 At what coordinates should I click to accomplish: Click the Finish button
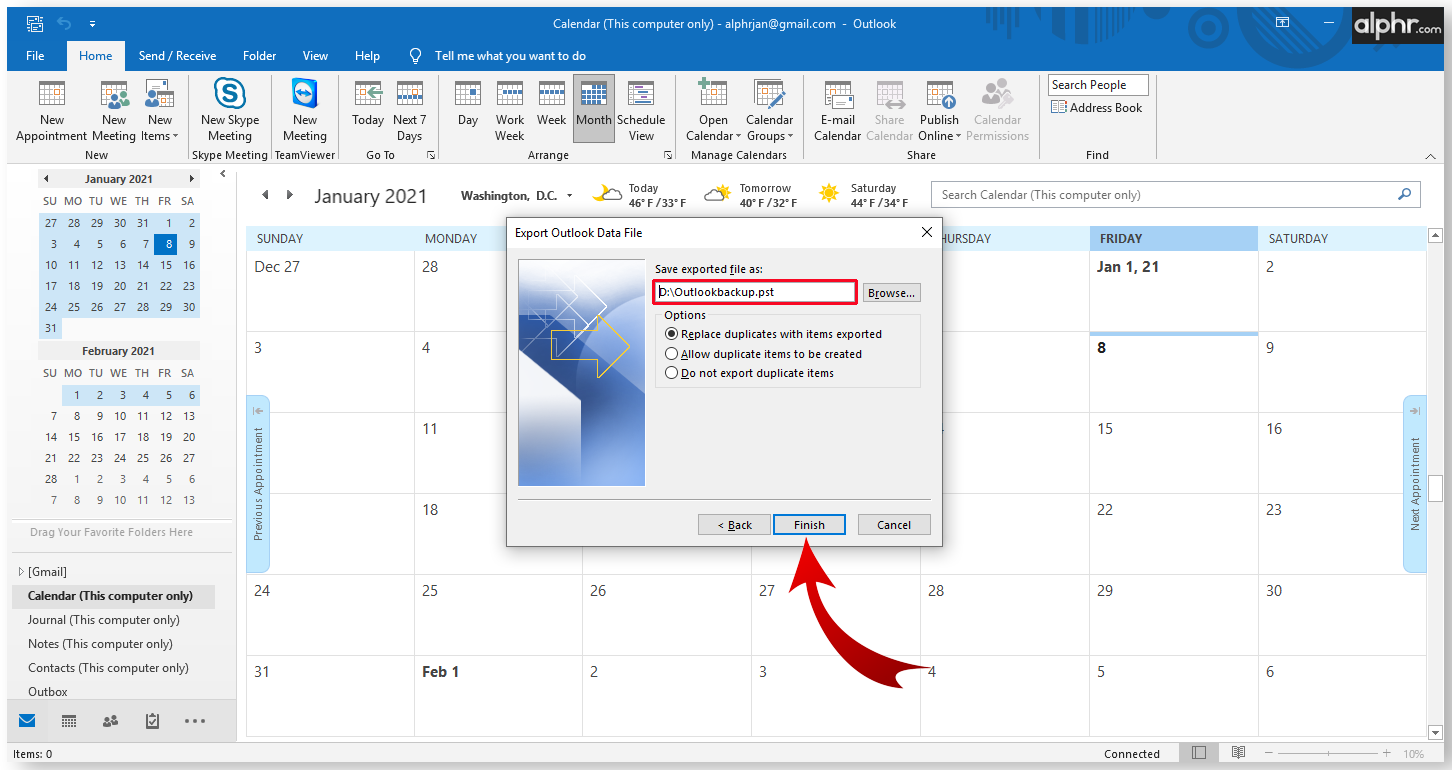click(x=810, y=525)
